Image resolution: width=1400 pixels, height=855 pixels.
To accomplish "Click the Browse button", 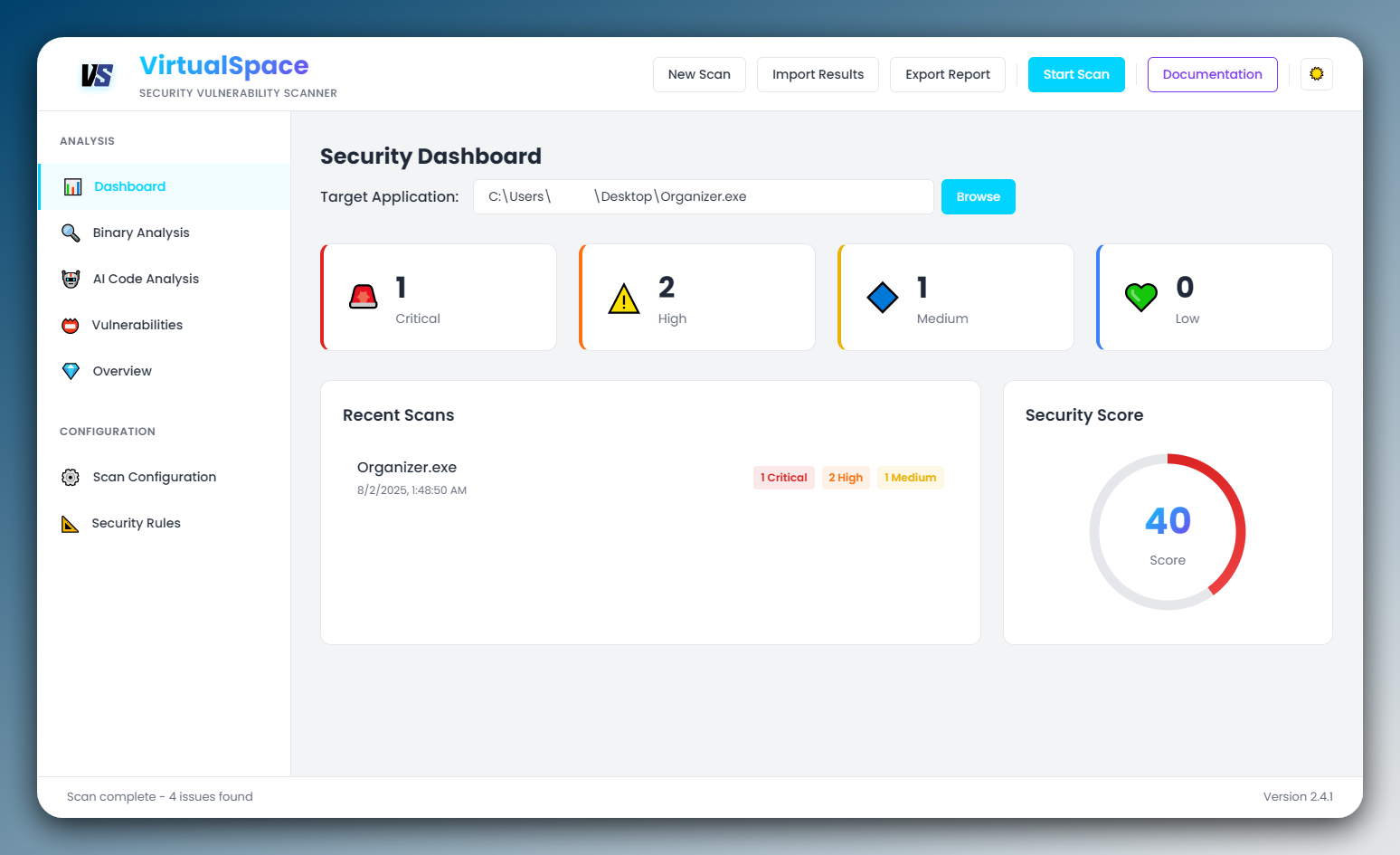I will pos(978,197).
